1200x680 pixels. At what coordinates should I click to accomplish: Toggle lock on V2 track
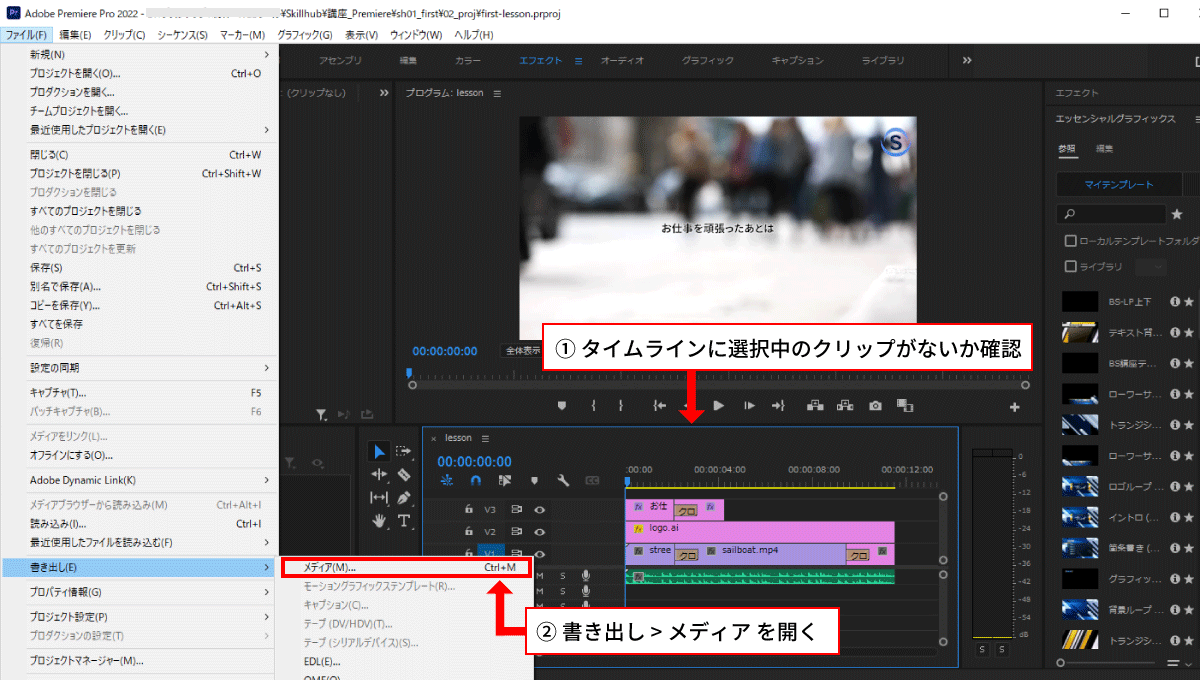click(468, 532)
